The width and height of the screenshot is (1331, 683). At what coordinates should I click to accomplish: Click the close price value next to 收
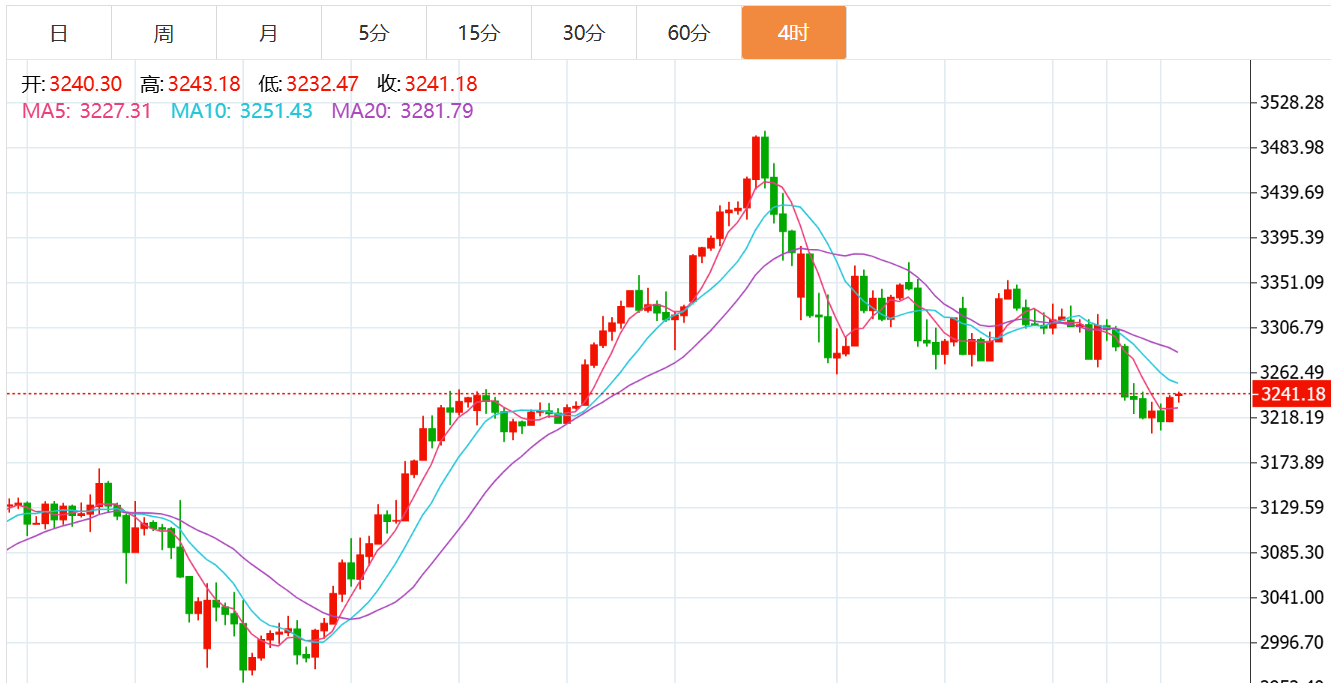(x=441, y=85)
